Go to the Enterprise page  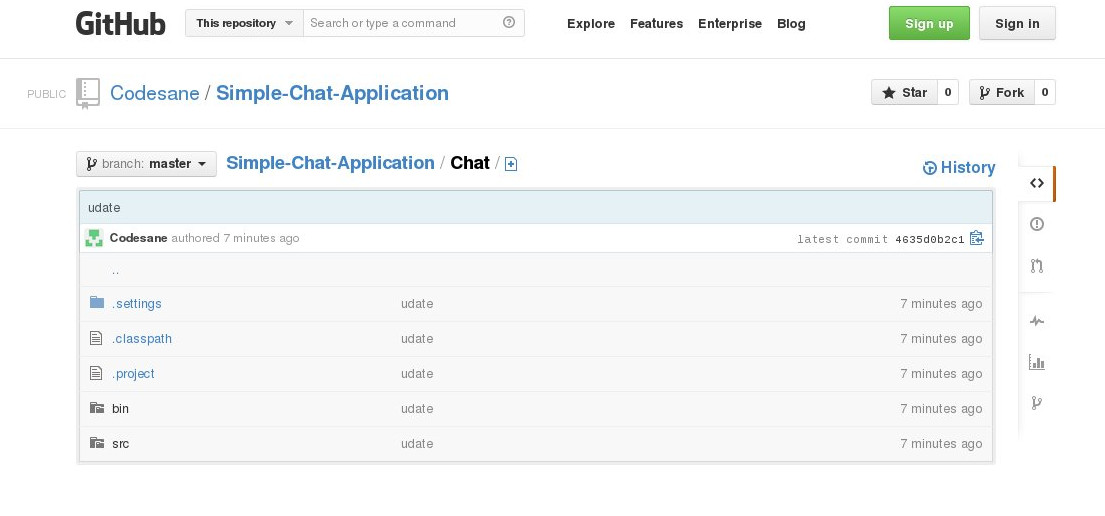pyautogui.click(x=729, y=23)
